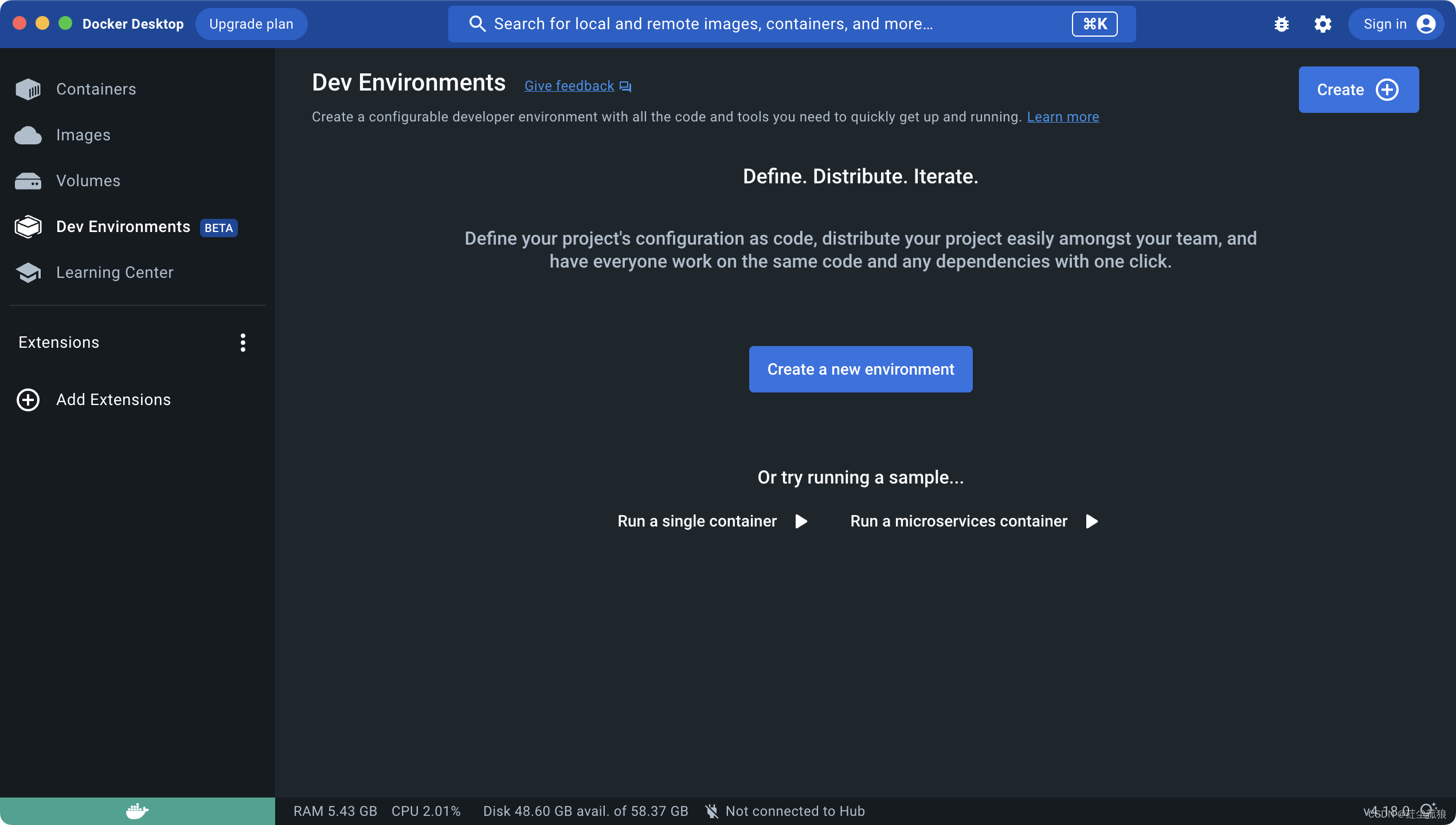The width and height of the screenshot is (1456, 825).
Task: Select Dev Environments in the sidebar
Action: pos(123,227)
